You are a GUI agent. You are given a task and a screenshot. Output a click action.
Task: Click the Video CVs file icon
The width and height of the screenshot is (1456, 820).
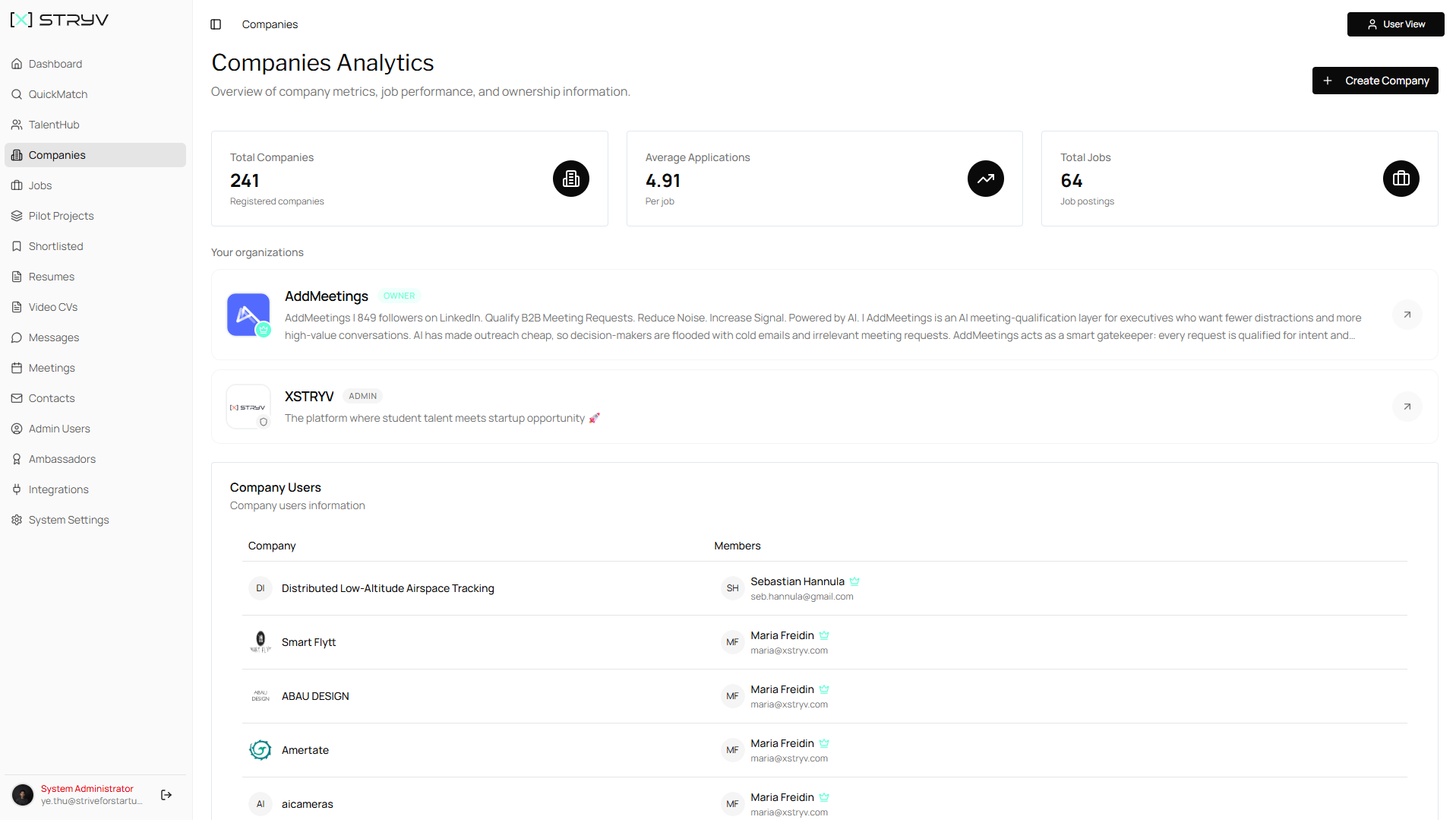17,307
